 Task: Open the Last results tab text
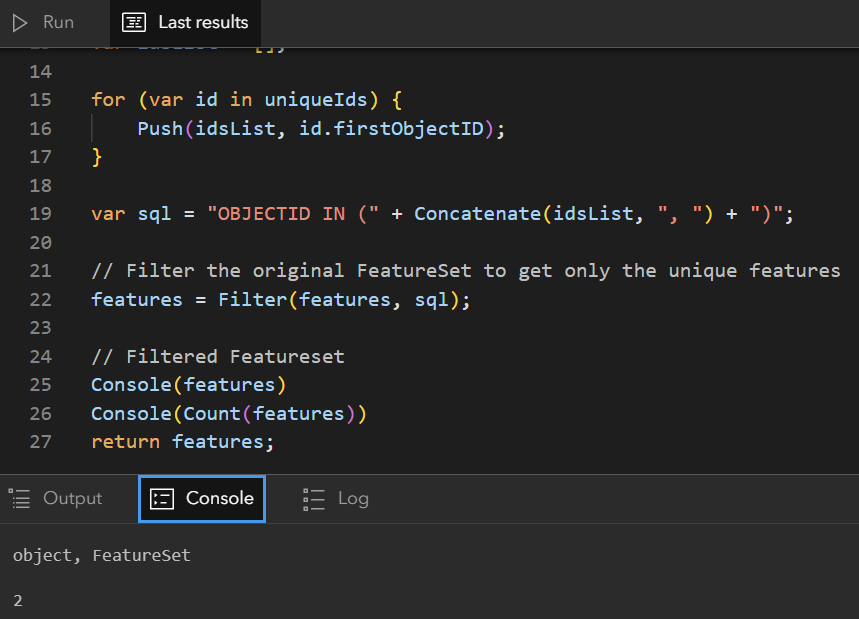click(203, 22)
